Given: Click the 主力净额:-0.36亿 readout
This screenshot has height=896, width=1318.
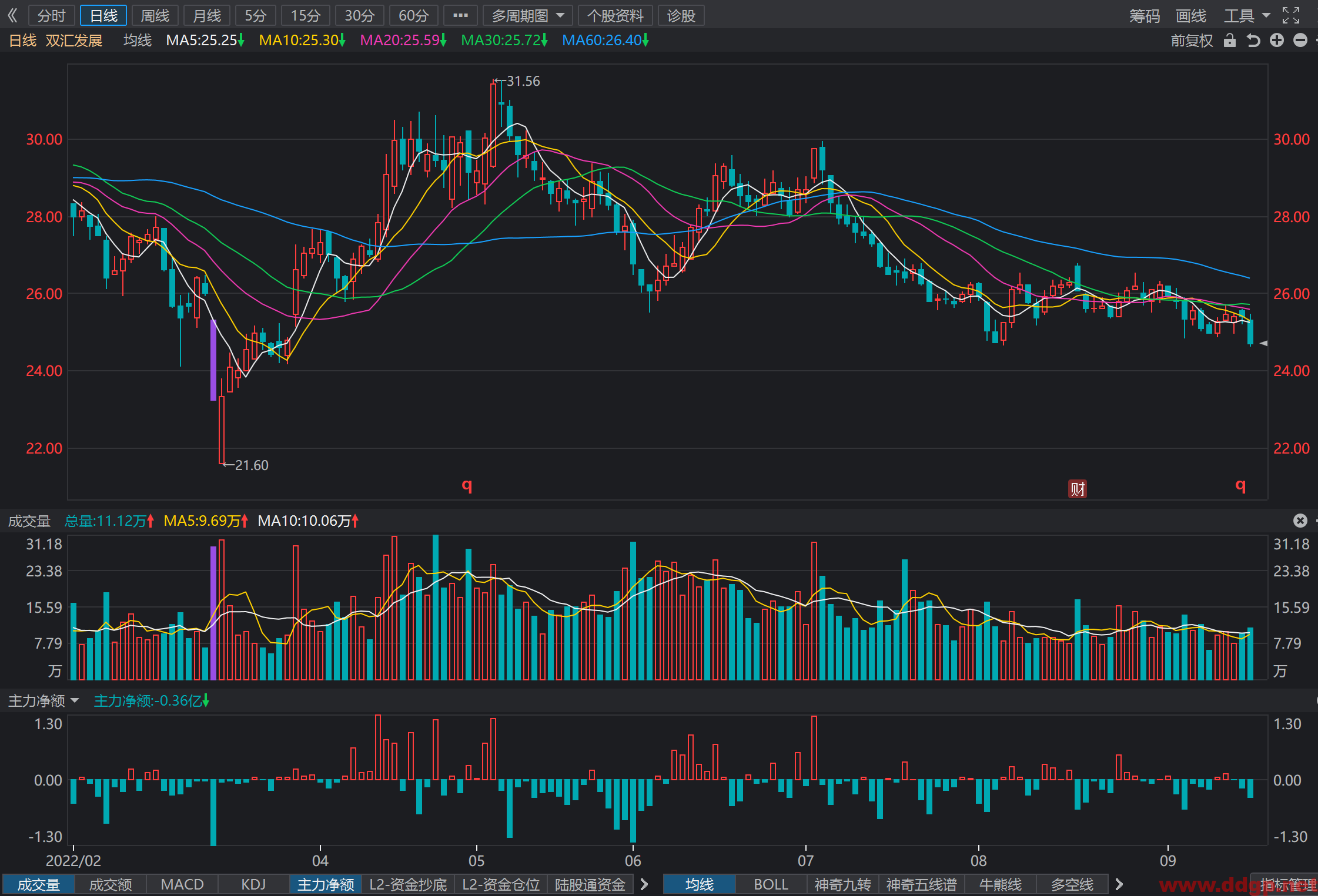Looking at the screenshot, I should pos(152,700).
